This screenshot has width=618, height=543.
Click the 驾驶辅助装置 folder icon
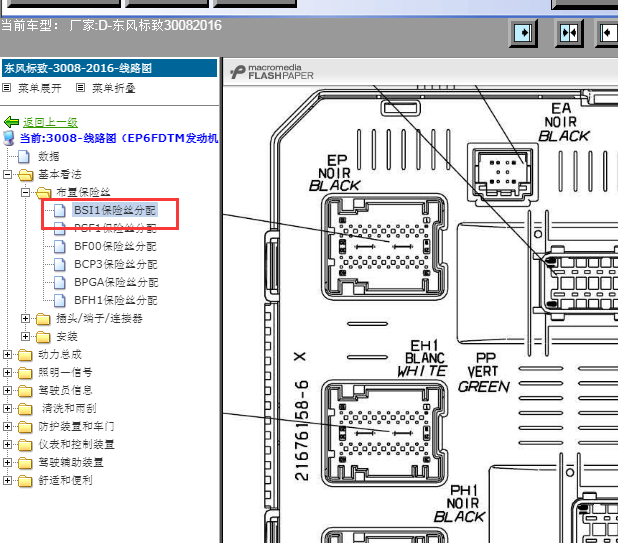pyautogui.click(x=26, y=463)
